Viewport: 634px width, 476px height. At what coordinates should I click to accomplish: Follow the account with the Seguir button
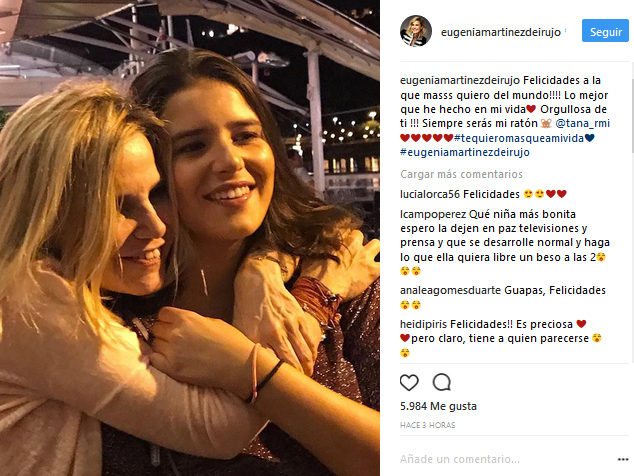(605, 31)
